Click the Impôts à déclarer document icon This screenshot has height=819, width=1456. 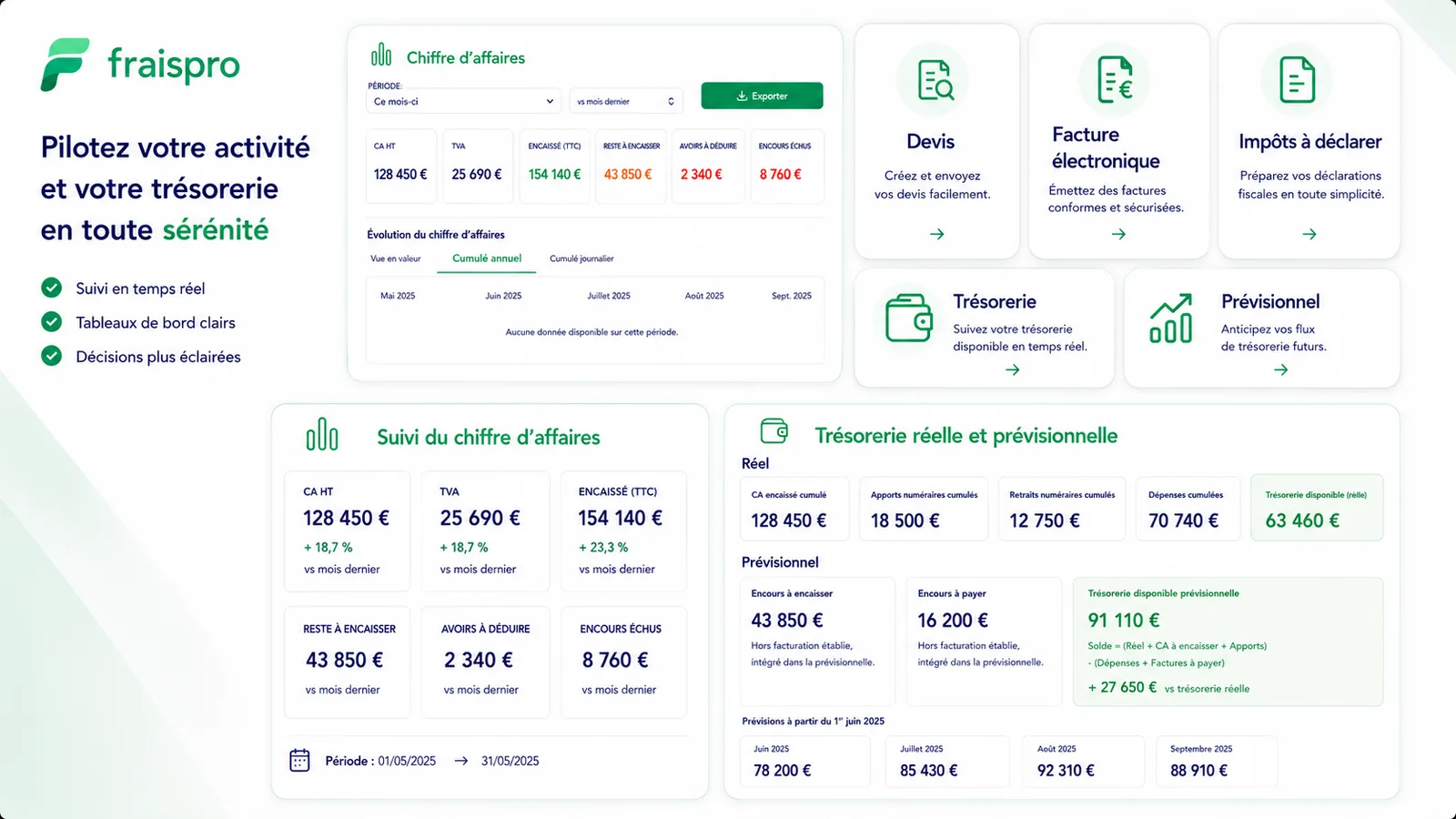click(1297, 79)
